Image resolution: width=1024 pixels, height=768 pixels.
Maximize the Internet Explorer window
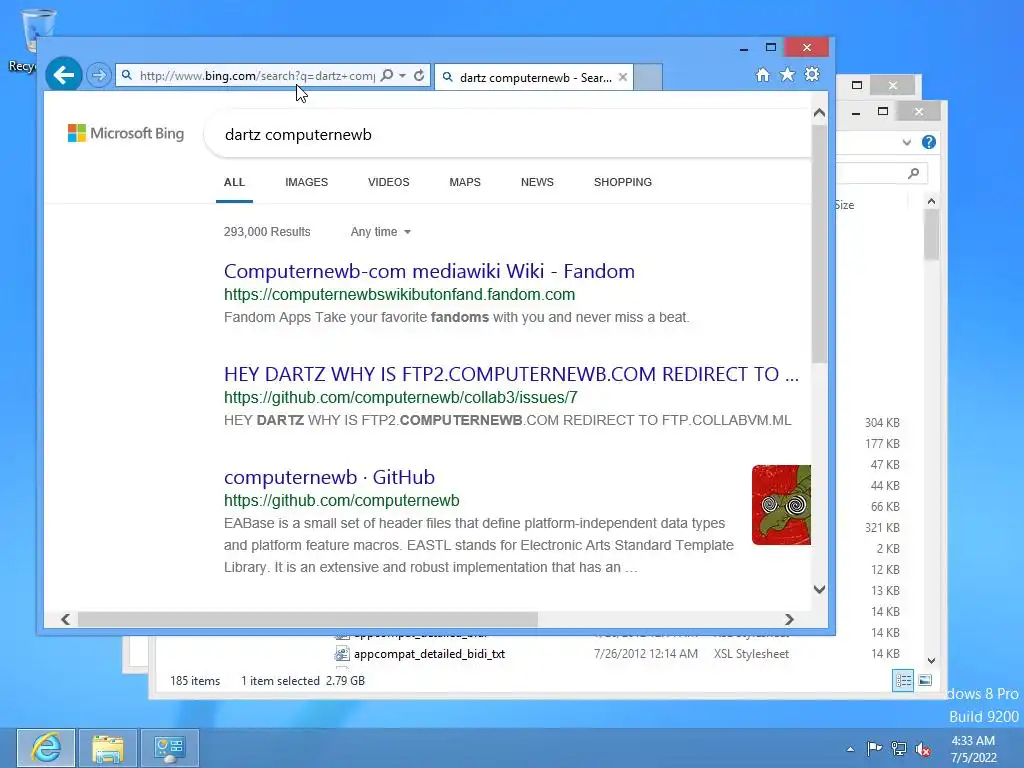click(x=771, y=48)
